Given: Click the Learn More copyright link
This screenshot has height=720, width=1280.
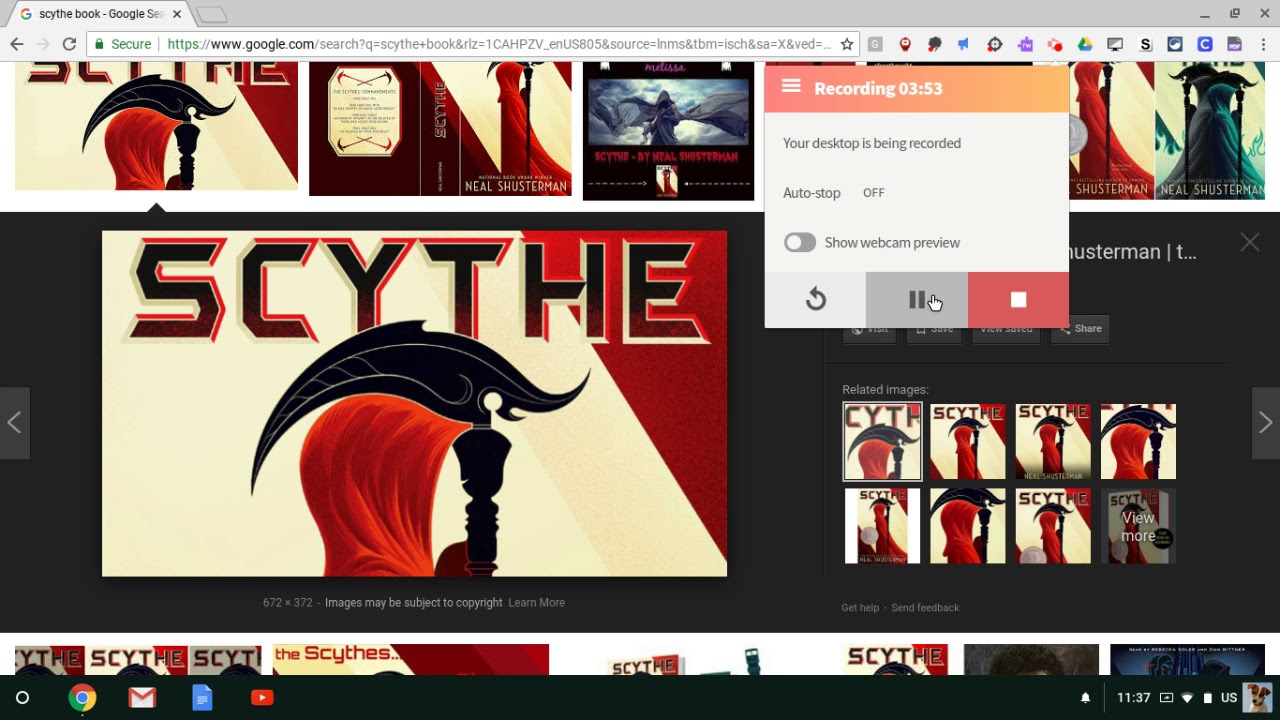Looking at the screenshot, I should click(536, 603).
